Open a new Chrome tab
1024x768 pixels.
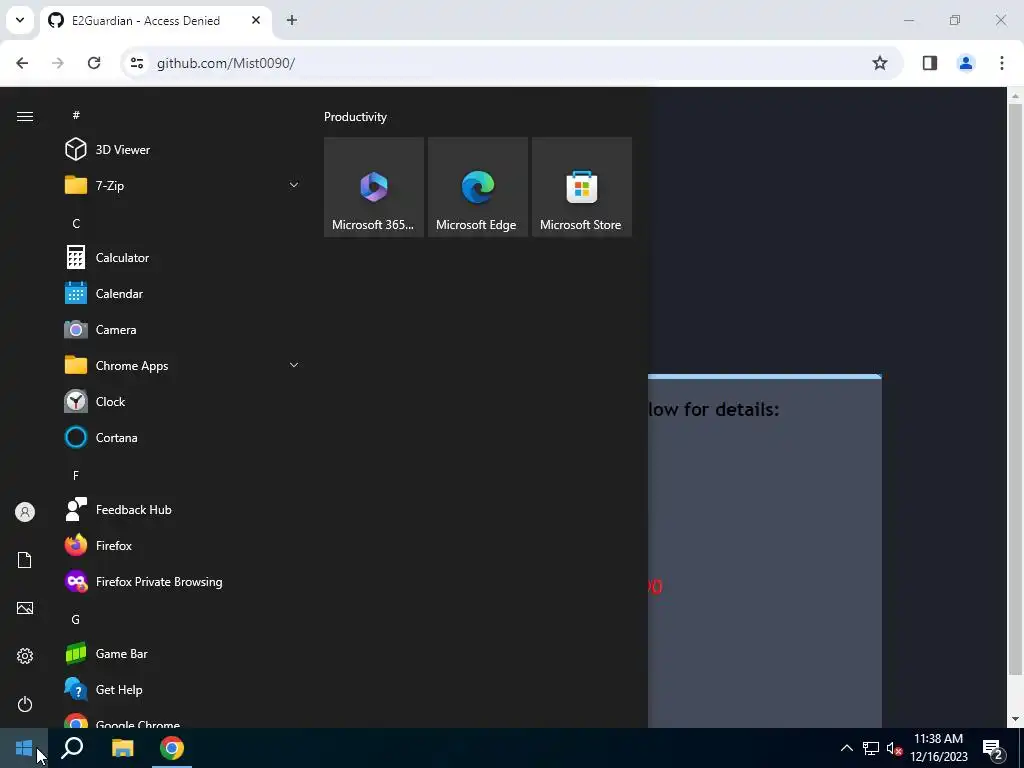291,20
